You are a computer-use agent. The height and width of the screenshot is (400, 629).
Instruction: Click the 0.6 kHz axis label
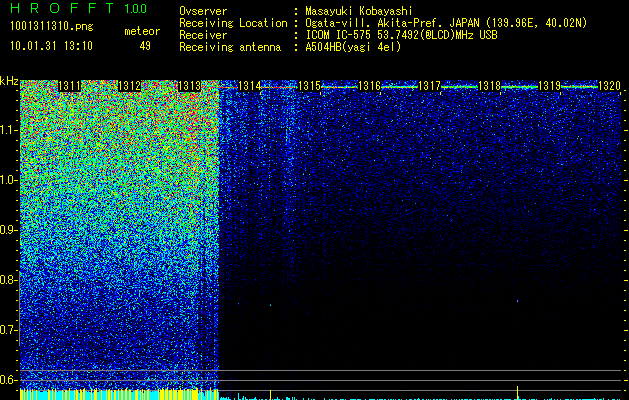click(9, 380)
